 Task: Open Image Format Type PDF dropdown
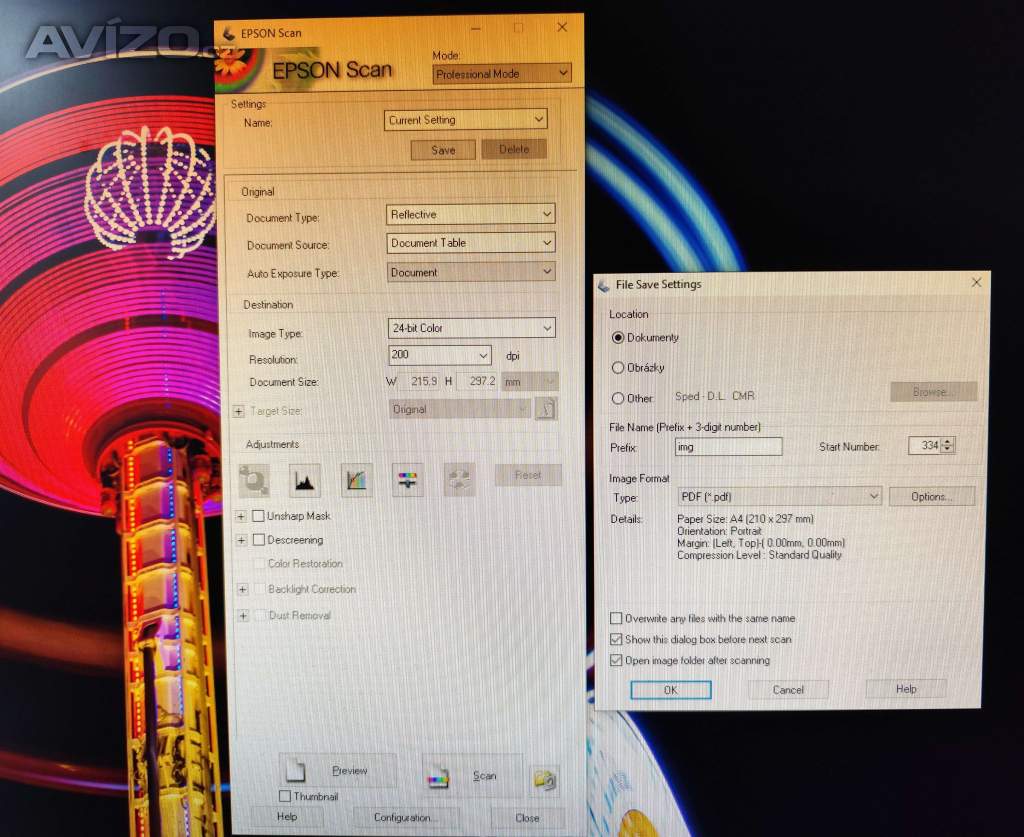780,496
